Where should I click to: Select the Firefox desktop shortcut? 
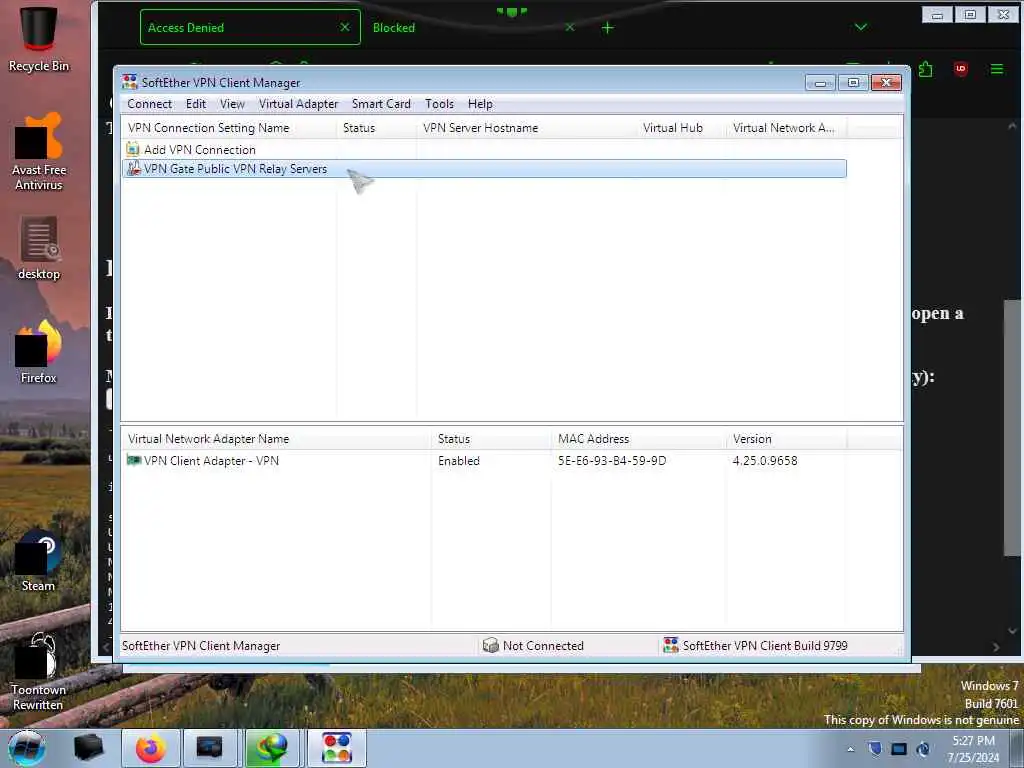click(39, 352)
